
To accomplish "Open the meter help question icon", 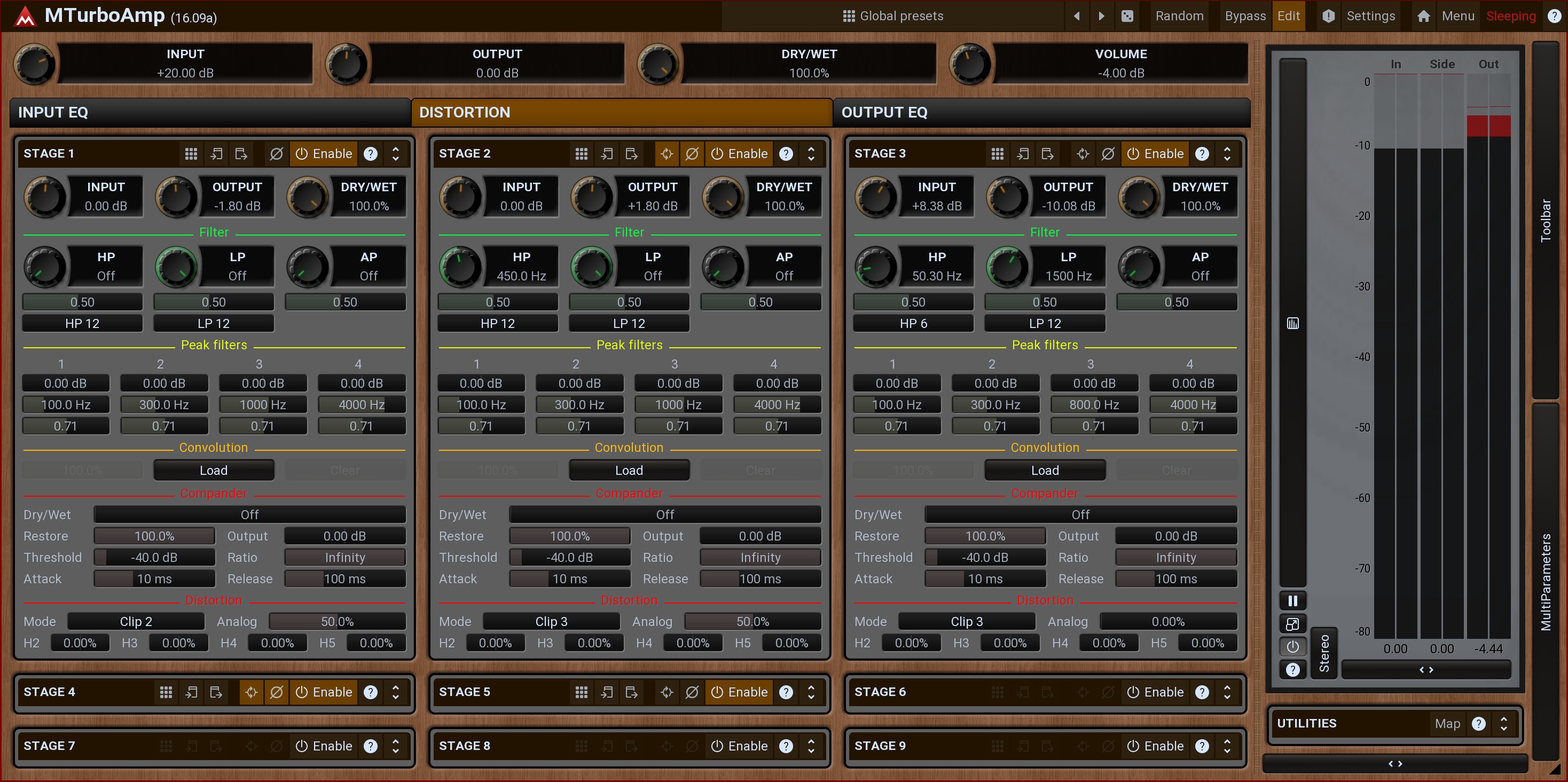I will point(1293,670).
